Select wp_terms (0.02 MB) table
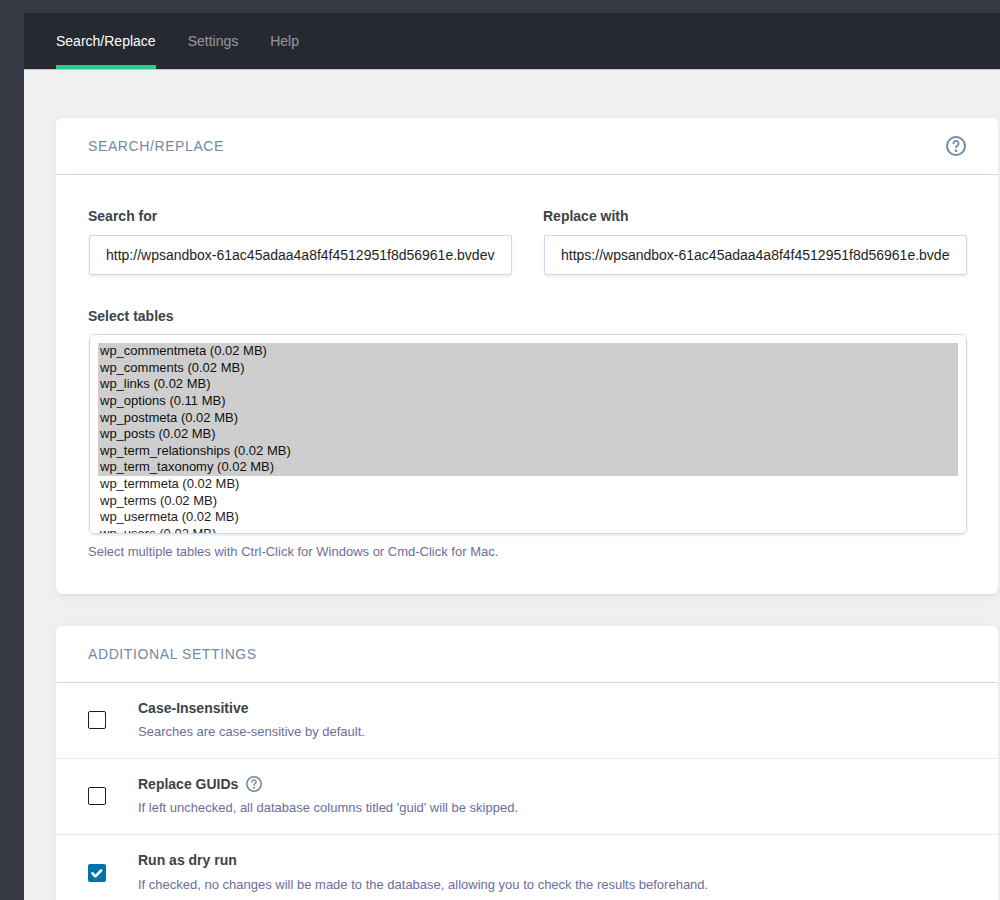 (528, 500)
